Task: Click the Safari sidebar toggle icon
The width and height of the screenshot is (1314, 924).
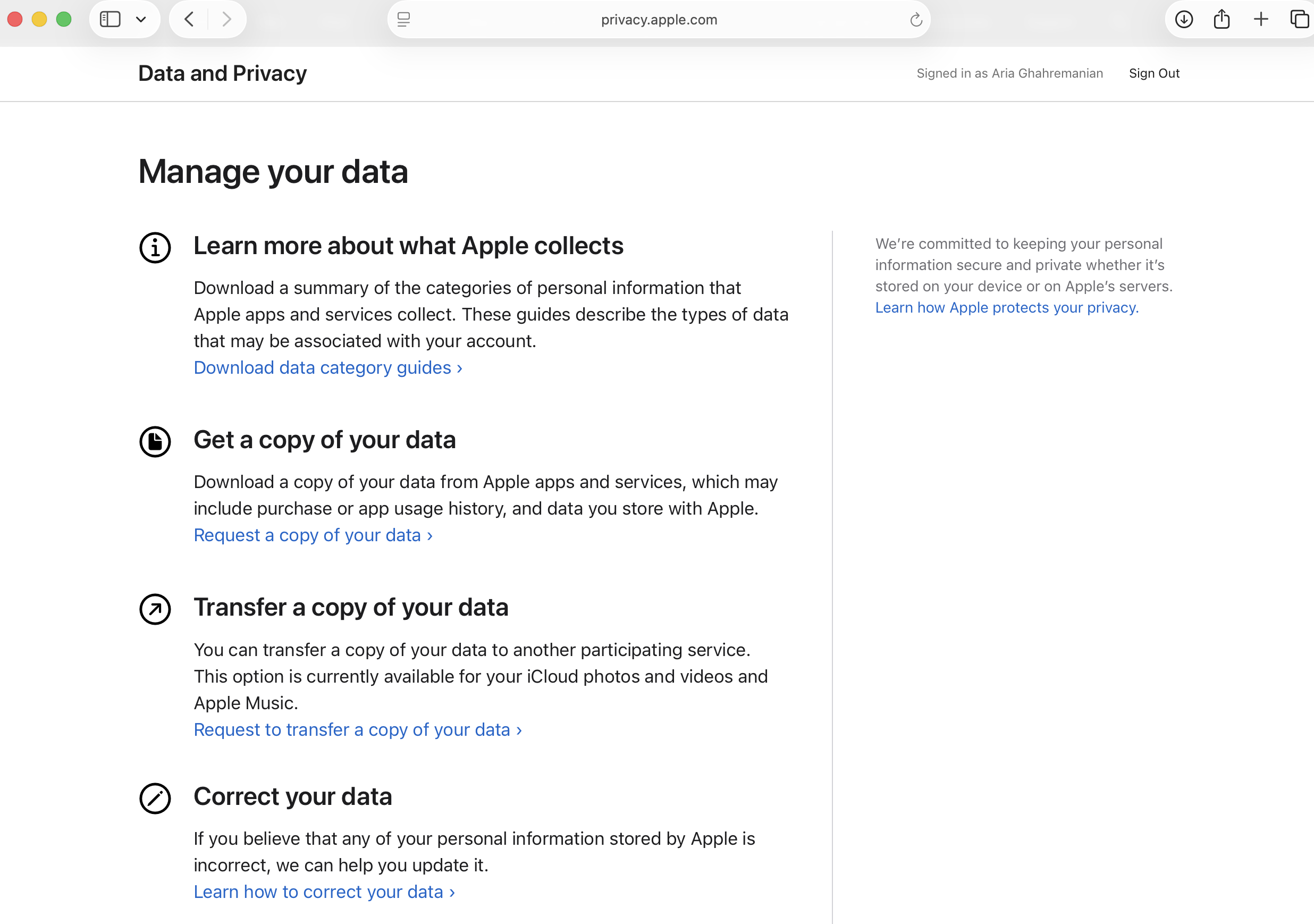Action: pyautogui.click(x=110, y=20)
